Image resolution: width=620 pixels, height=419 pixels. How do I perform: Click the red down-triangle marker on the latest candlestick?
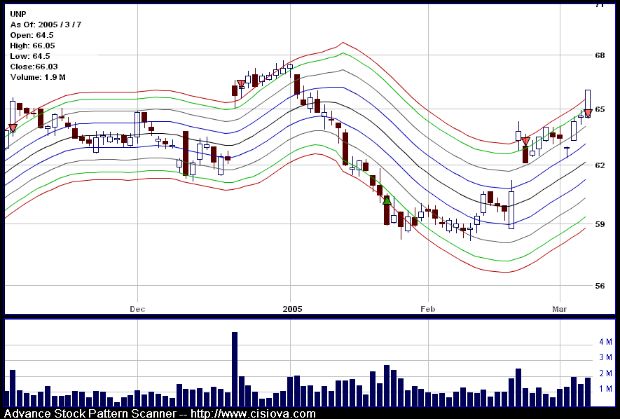pos(588,113)
